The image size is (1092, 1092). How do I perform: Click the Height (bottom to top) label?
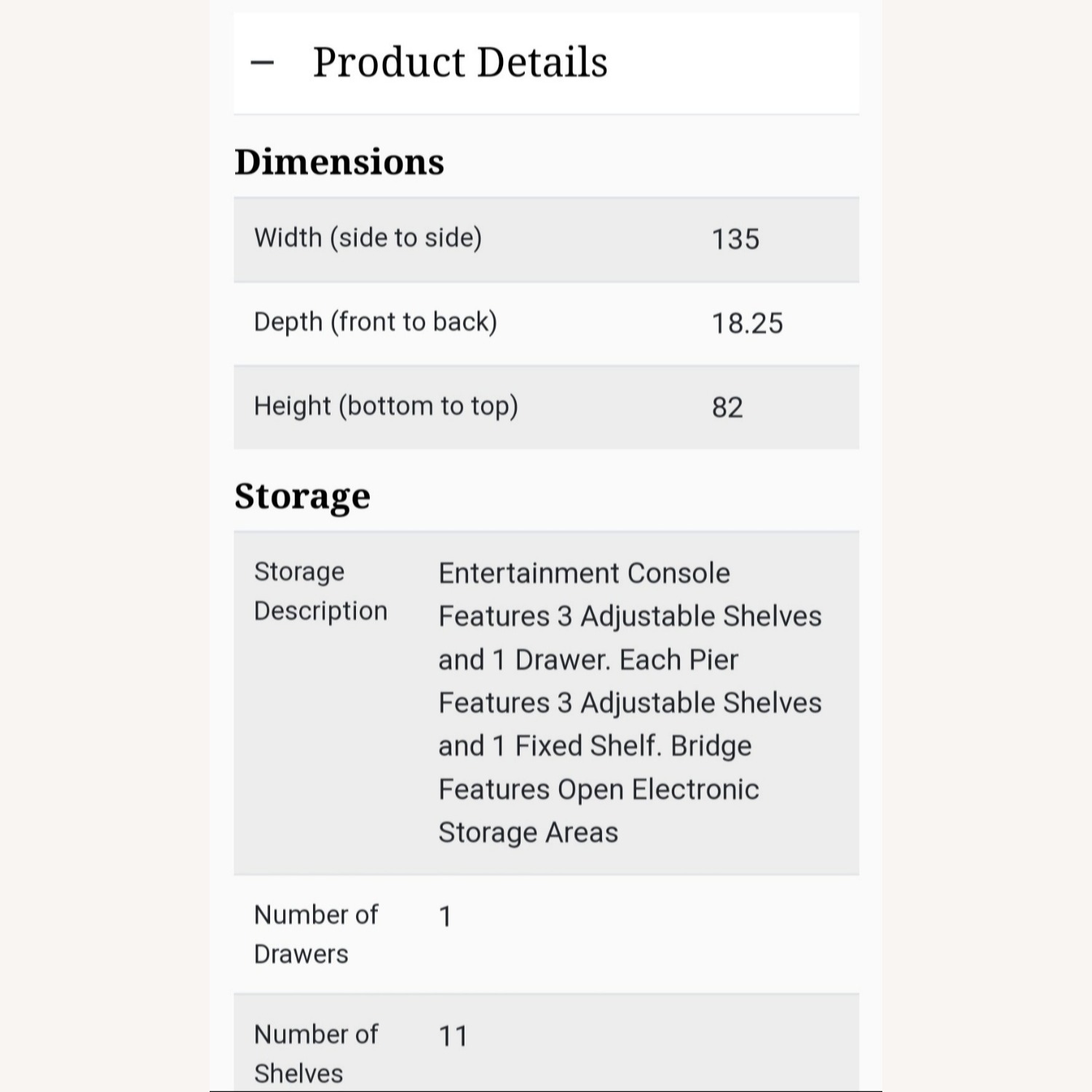(x=386, y=406)
